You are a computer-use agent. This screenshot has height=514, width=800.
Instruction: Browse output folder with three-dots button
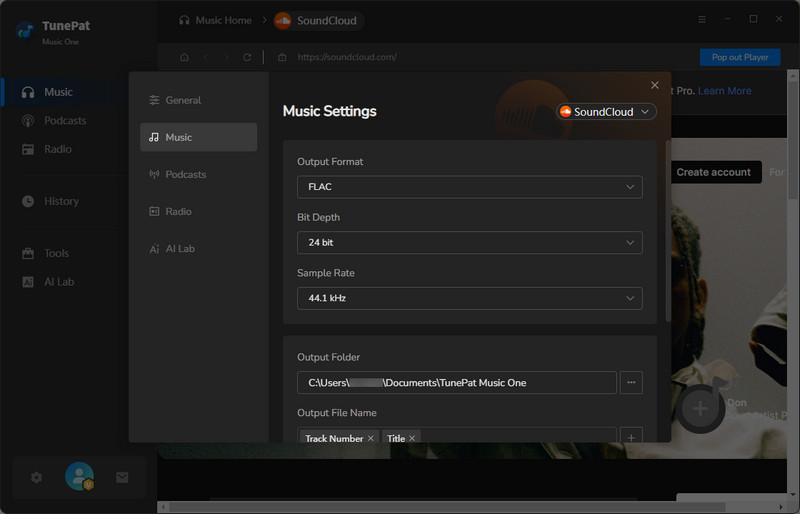[x=630, y=382]
